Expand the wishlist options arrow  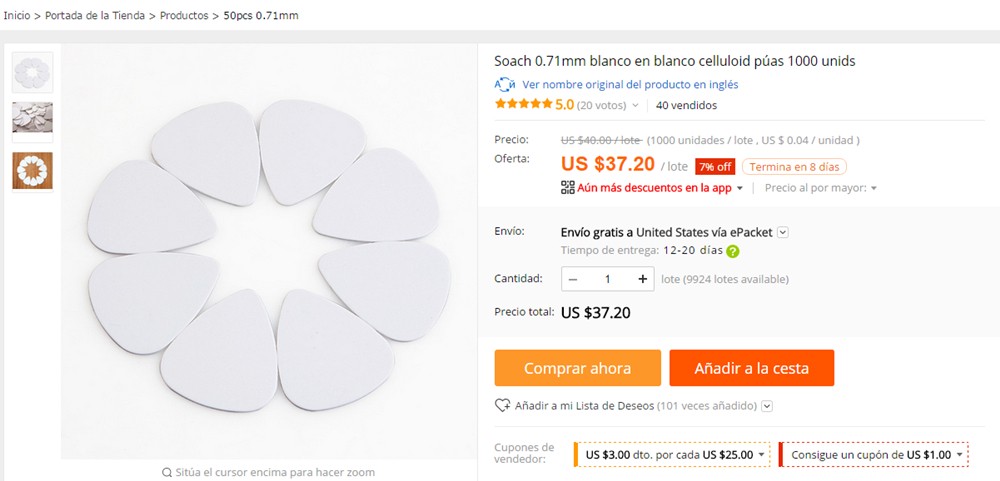click(x=767, y=406)
